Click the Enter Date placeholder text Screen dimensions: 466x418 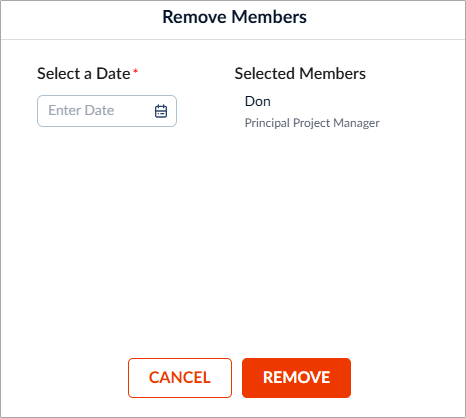point(81,110)
